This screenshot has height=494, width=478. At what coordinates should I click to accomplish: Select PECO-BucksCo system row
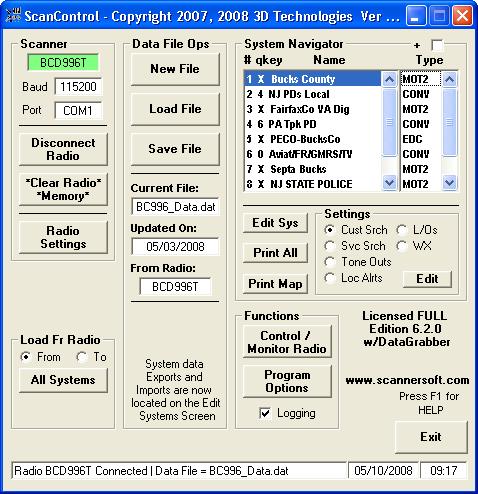pos(313,139)
